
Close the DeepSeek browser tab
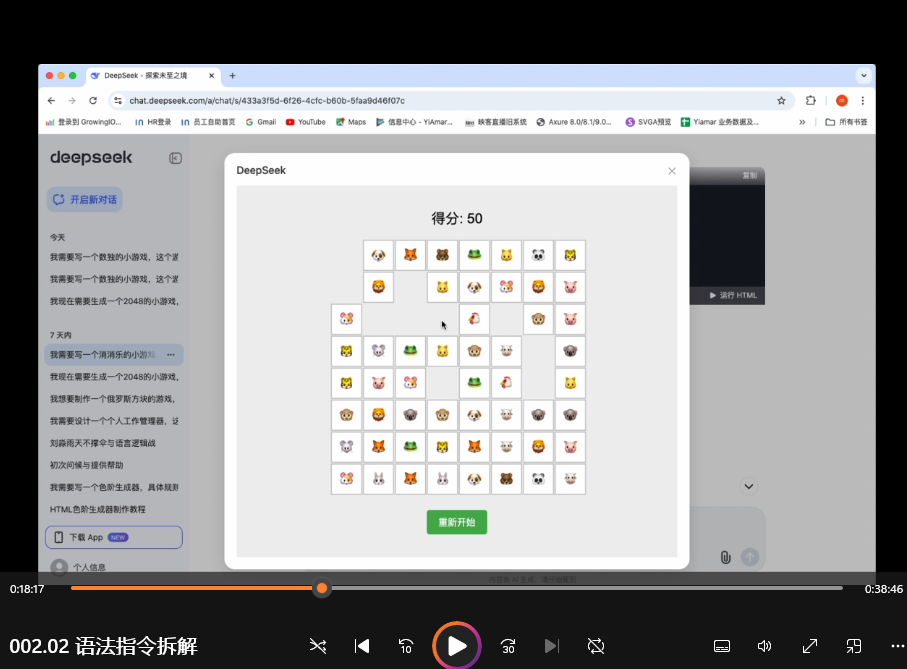click(x=211, y=76)
